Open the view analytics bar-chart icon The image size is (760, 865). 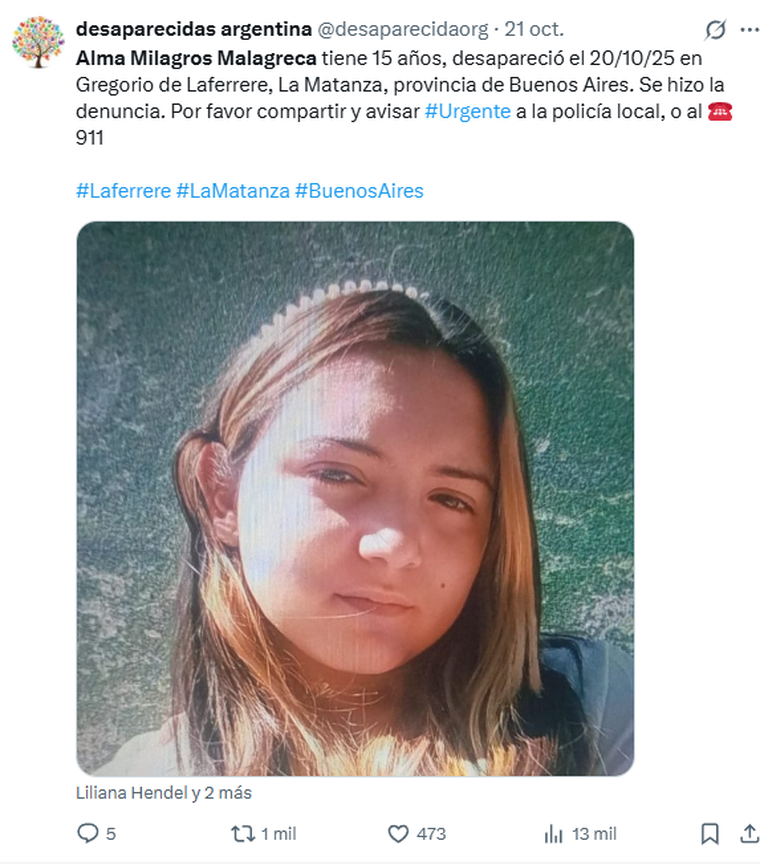[553, 834]
